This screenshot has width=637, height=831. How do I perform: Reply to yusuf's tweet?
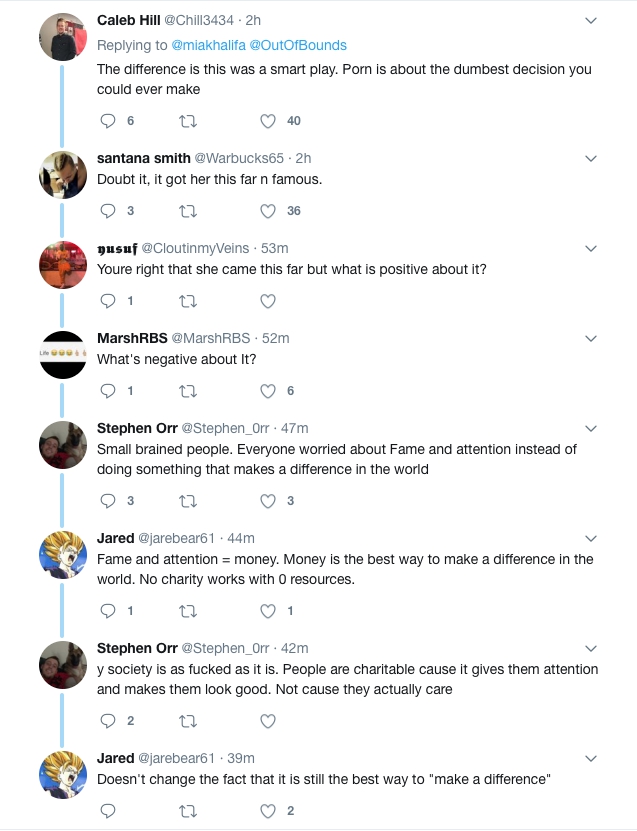109,300
